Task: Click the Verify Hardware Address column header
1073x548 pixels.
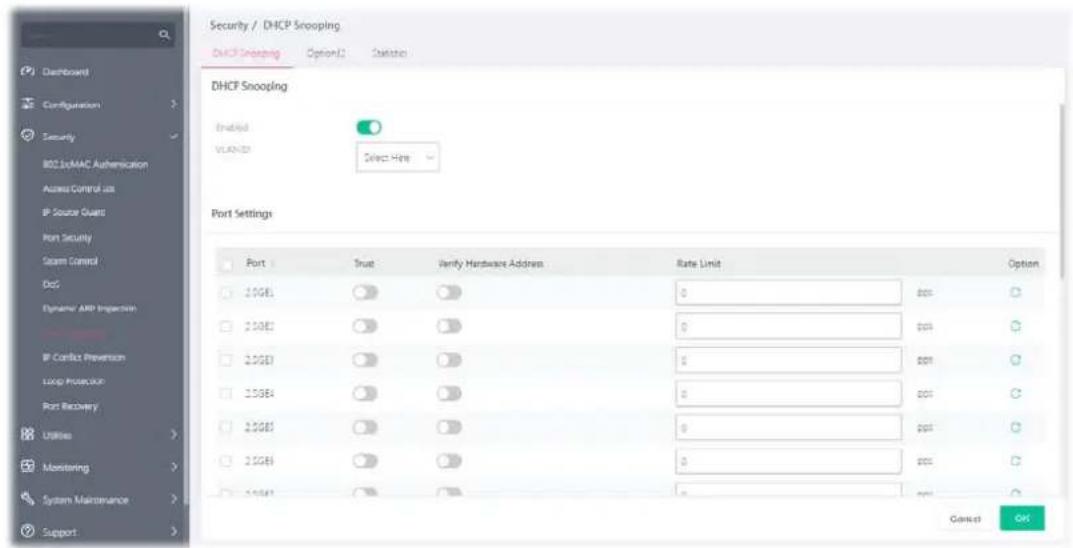Action: [x=491, y=264]
